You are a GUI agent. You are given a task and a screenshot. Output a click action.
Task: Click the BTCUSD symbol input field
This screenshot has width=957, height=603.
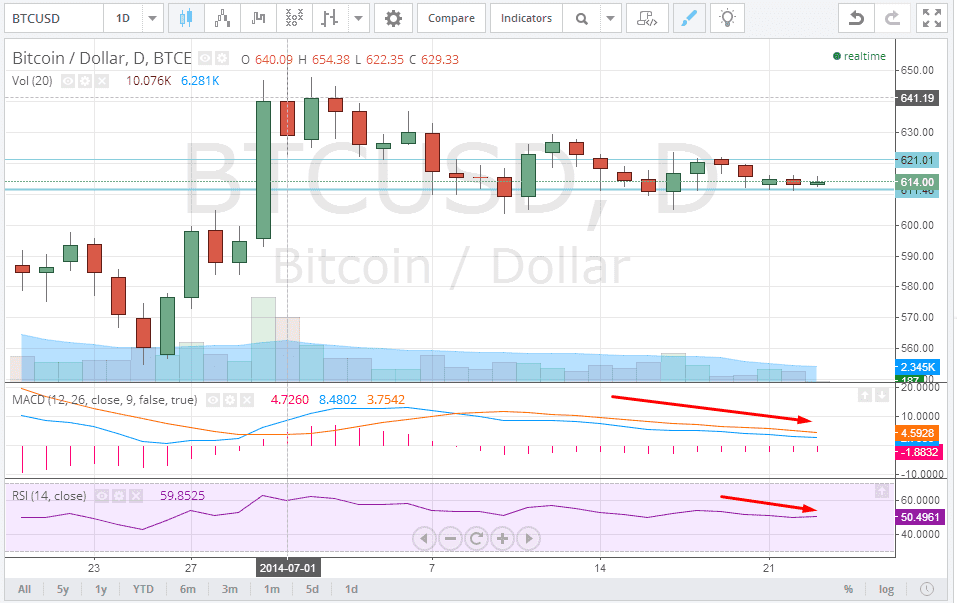[53, 18]
